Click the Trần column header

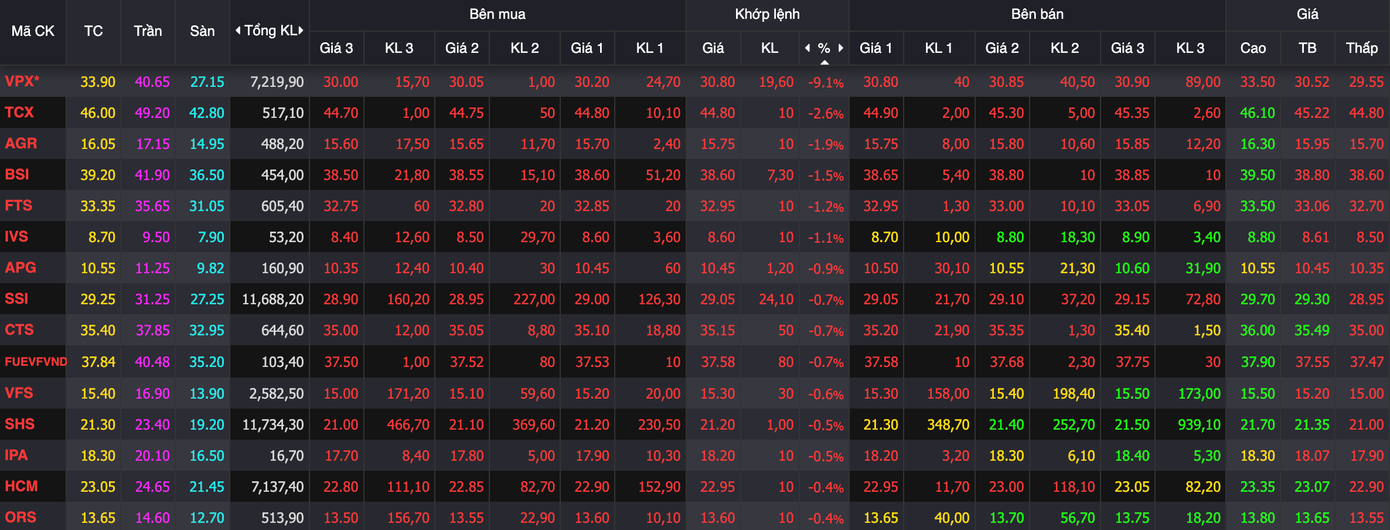click(x=148, y=31)
